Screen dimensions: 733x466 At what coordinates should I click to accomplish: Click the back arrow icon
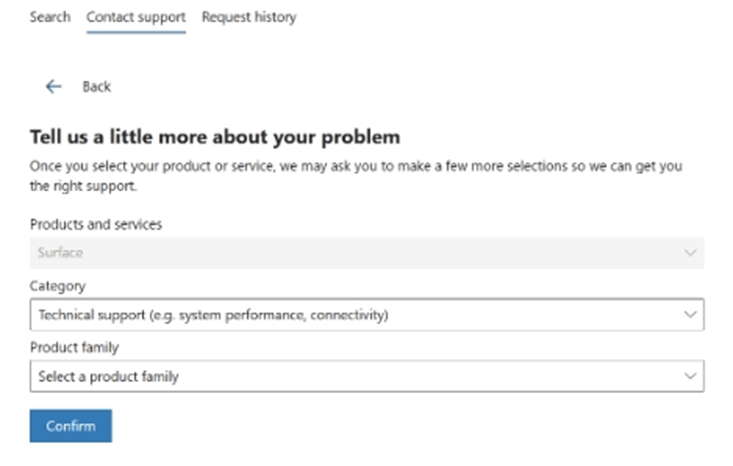(54, 87)
